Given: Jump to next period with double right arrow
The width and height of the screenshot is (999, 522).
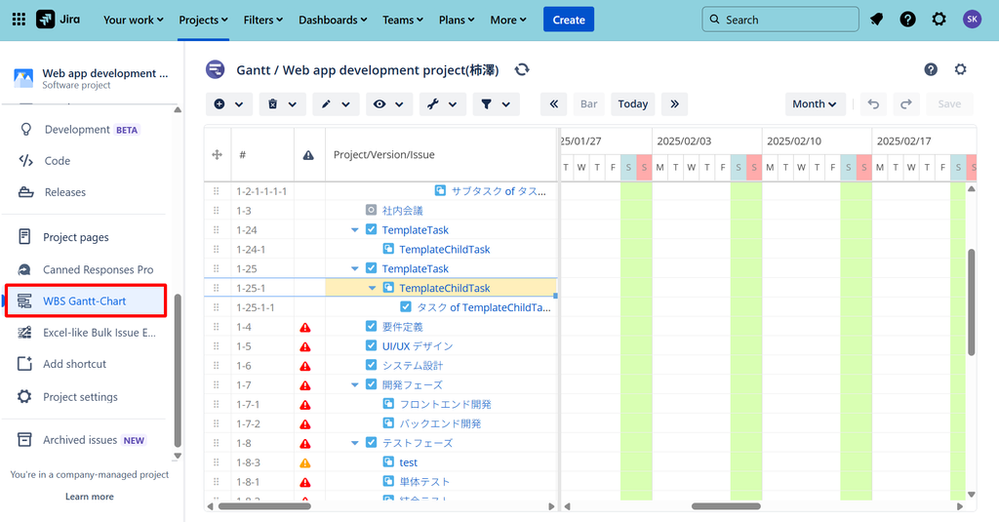Looking at the screenshot, I should point(675,104).
